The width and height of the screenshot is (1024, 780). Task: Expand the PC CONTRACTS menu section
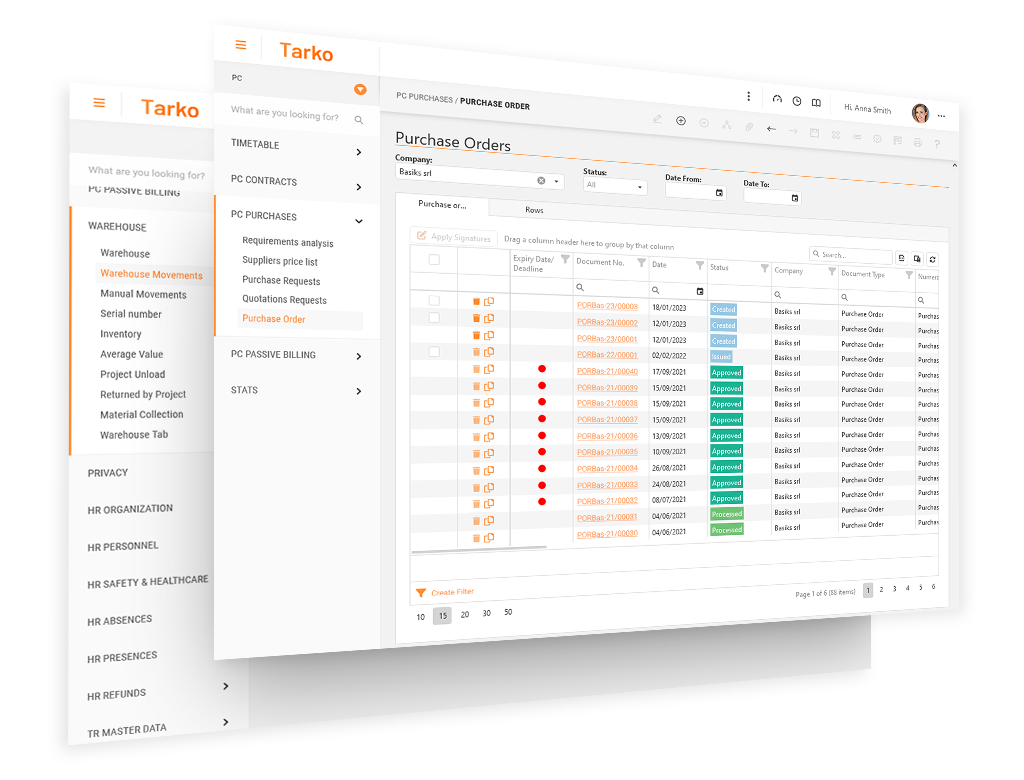pos(359,187)
